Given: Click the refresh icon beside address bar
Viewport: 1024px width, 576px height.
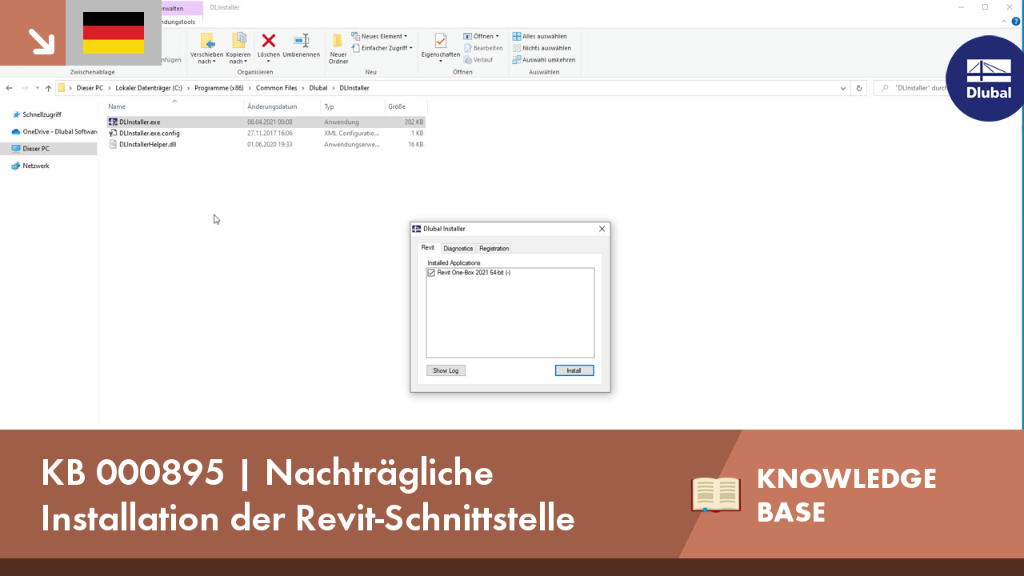Looking at the screenshot, I should coord(859,88).
